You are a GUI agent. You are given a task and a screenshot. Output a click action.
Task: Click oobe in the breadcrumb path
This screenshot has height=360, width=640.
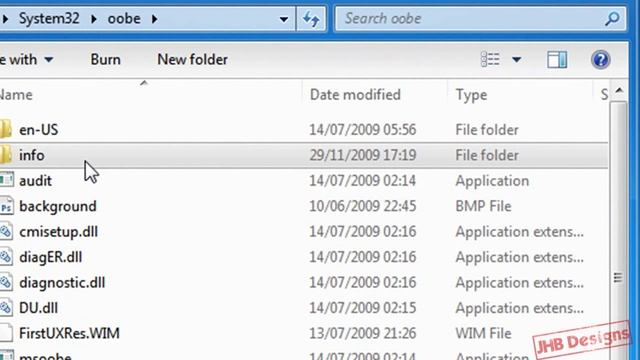pyautogui.click(x=124, y=19)
